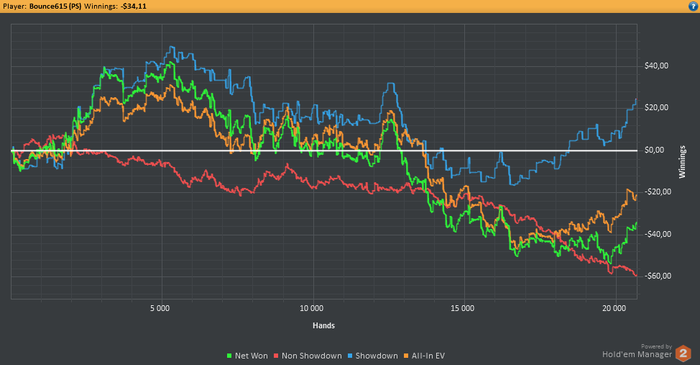Click the blue help icon in the header

point(693,6)
